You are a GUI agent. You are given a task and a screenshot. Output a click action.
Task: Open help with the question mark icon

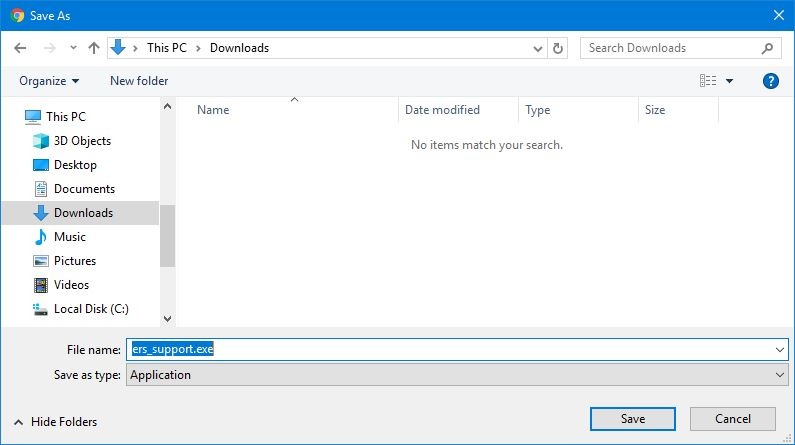pyautogui.click(x=771, y=81)
